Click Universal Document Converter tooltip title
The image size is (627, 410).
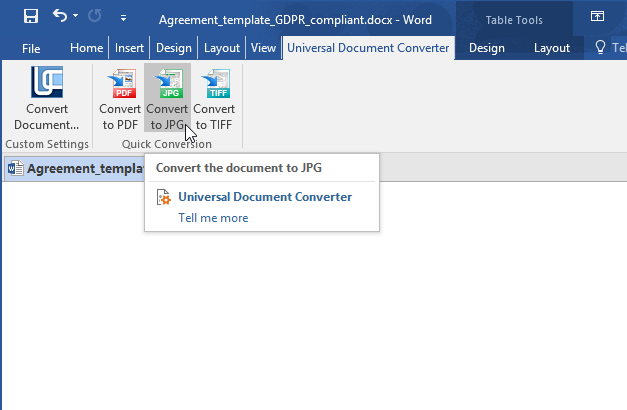point(265,197)
